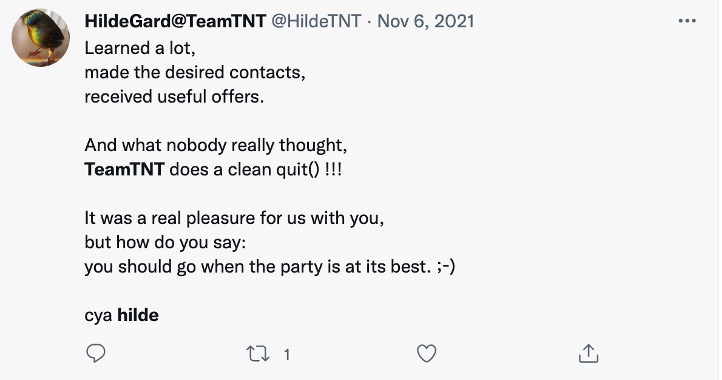Select the bold TeamTNT word in the tweet

point(124,169)
